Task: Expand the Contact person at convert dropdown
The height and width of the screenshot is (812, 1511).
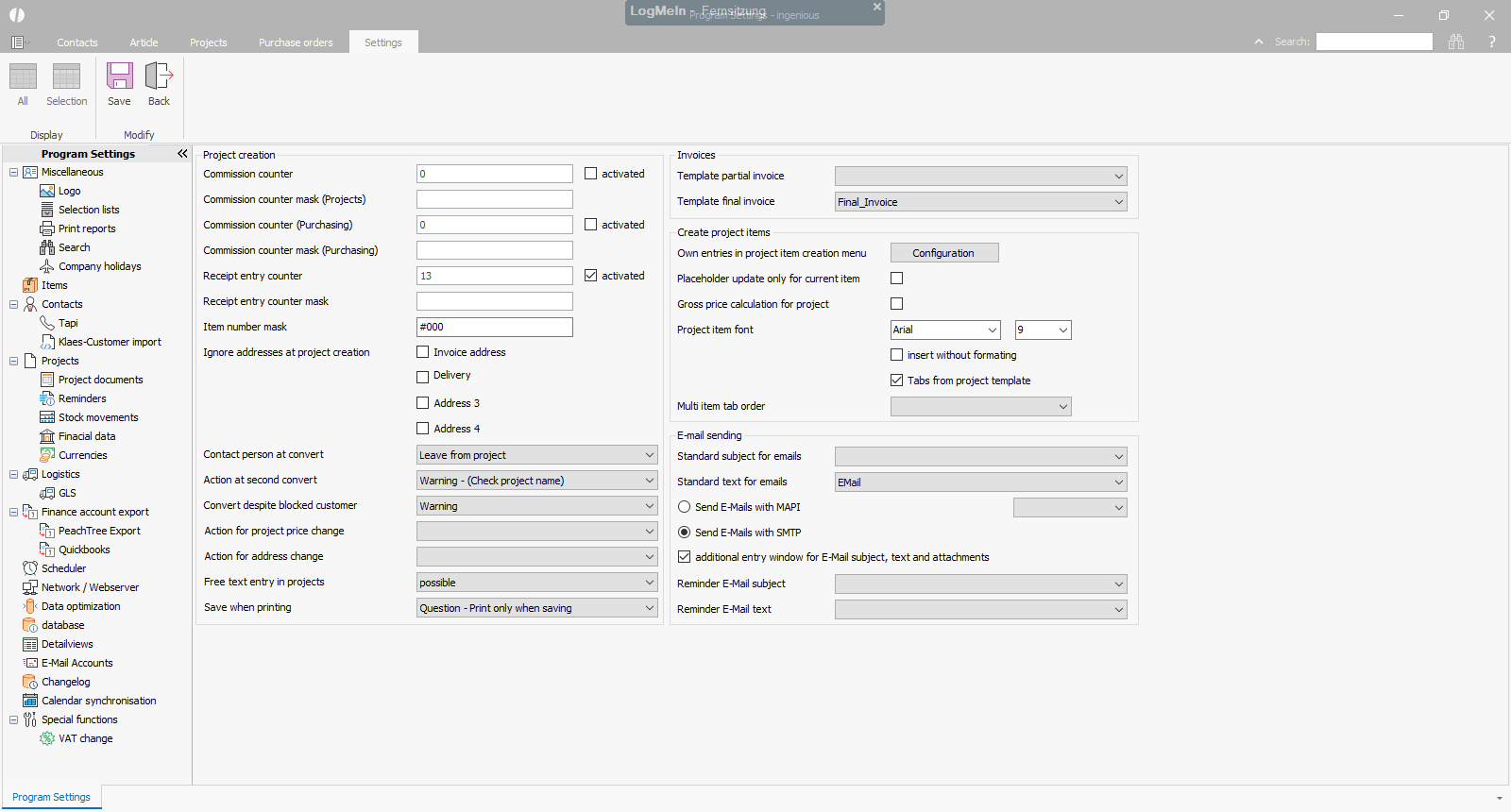Action: (x=649, y=455)
